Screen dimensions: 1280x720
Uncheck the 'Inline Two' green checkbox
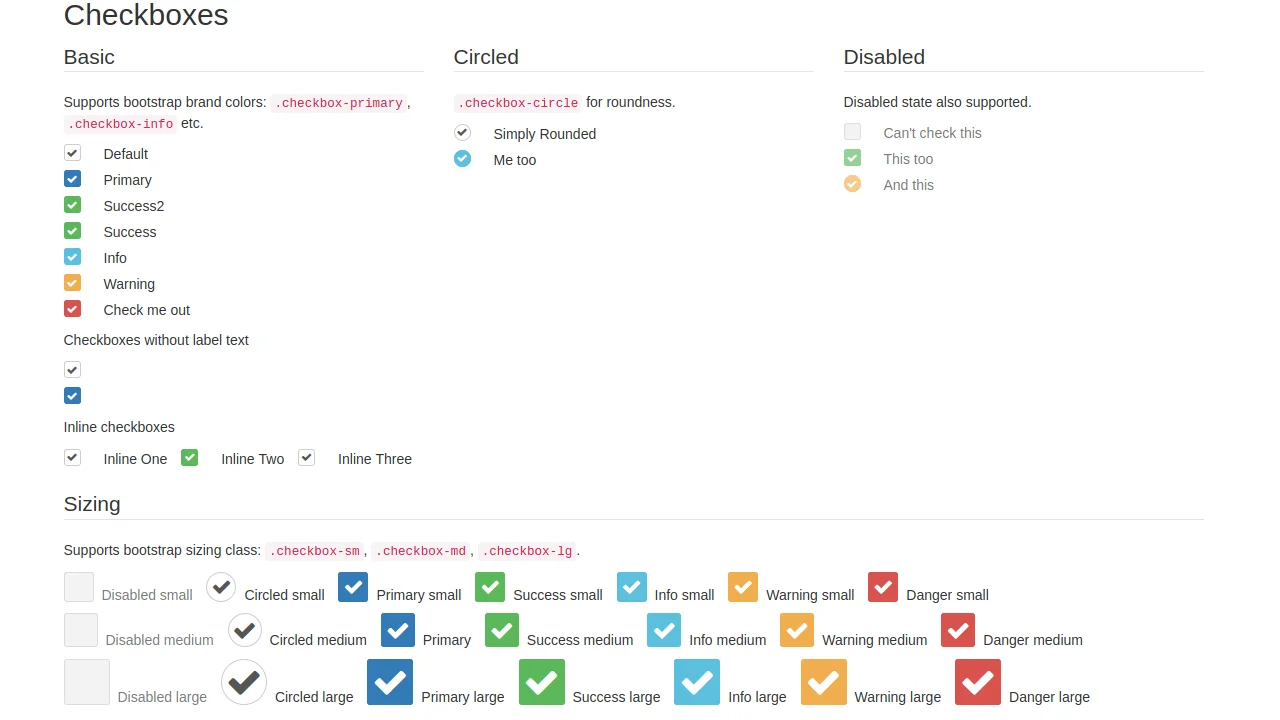[x=189, y=457]
